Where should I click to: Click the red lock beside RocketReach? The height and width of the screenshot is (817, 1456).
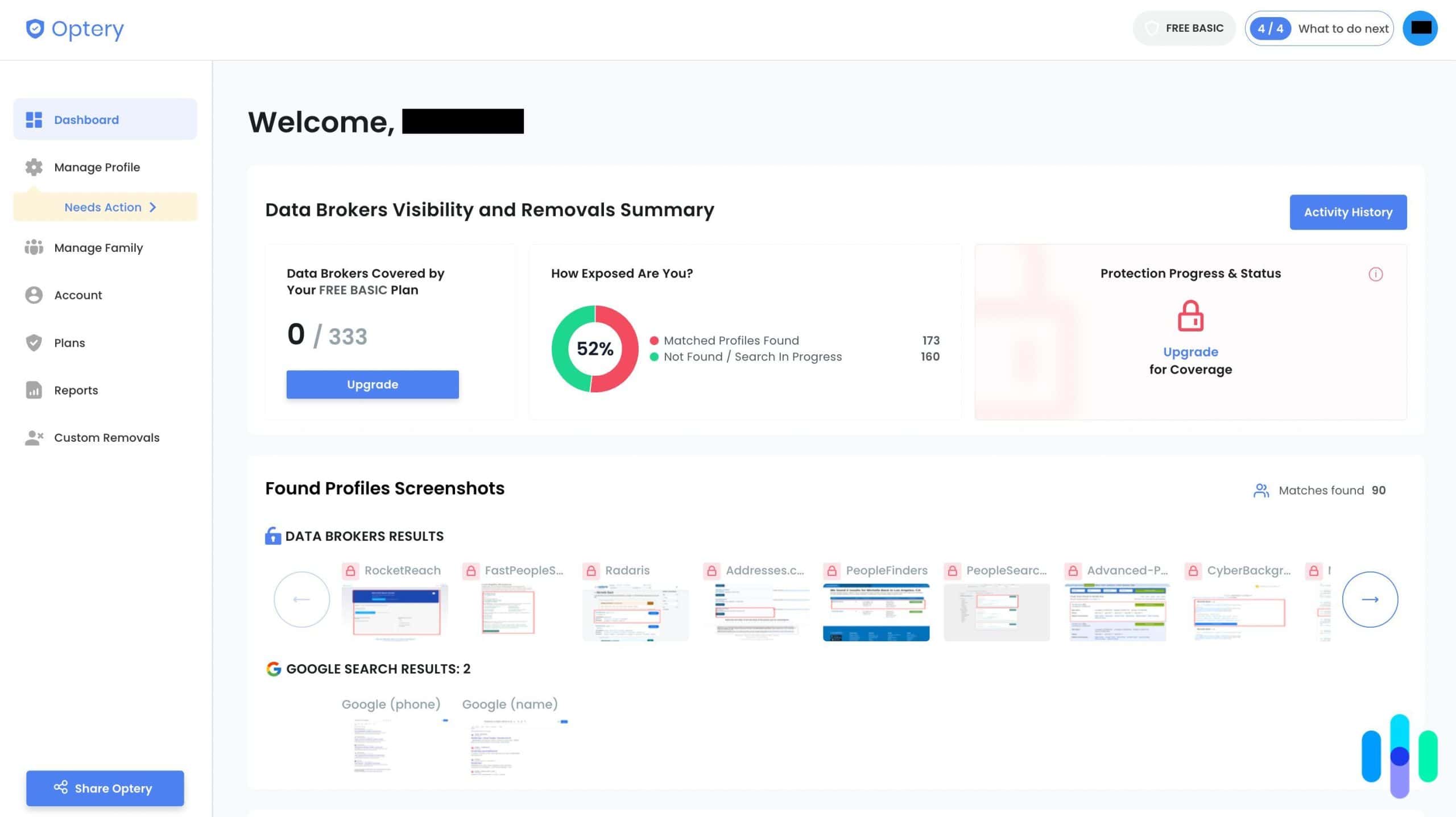350,570
